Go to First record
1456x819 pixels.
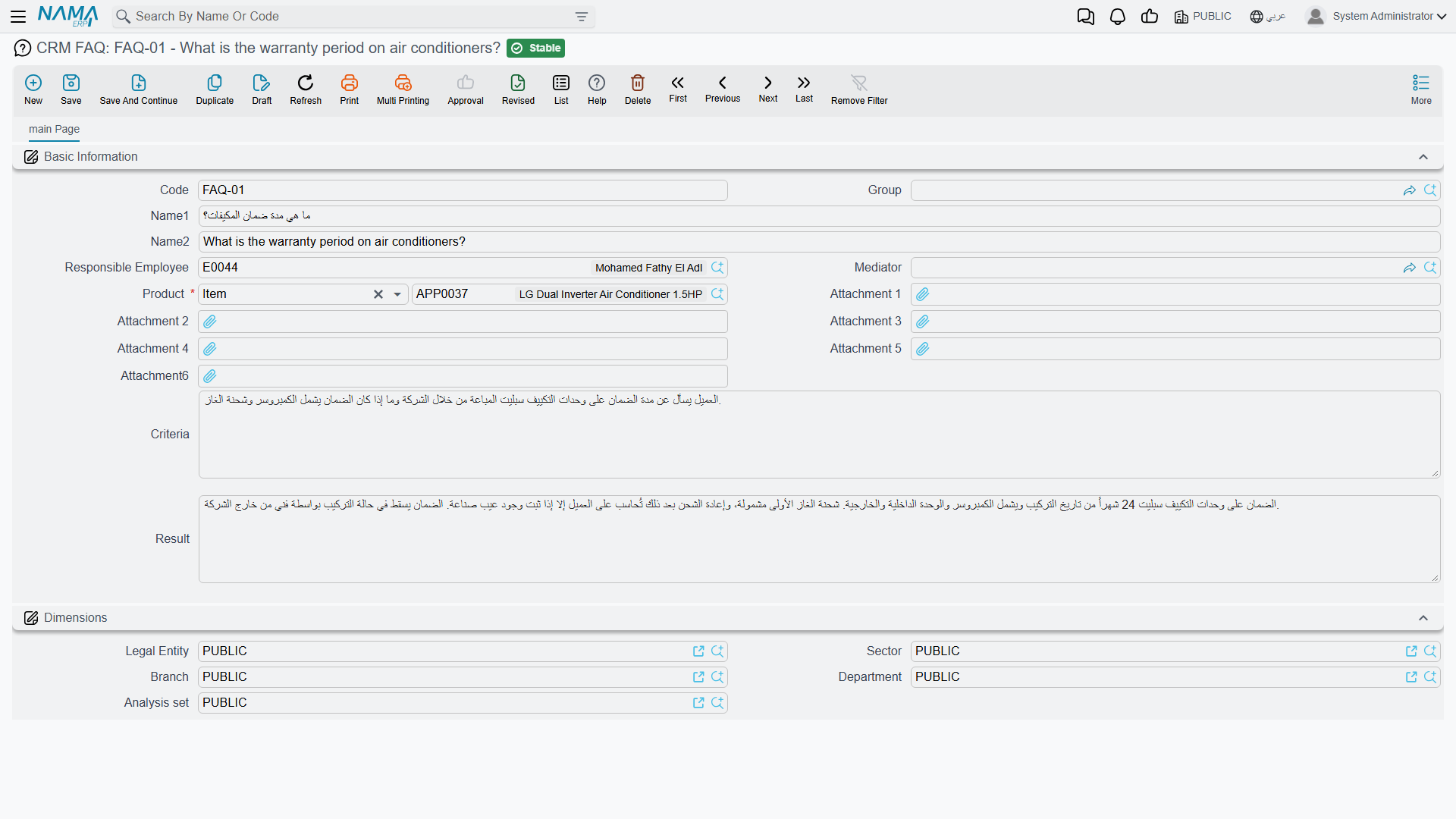678,88
